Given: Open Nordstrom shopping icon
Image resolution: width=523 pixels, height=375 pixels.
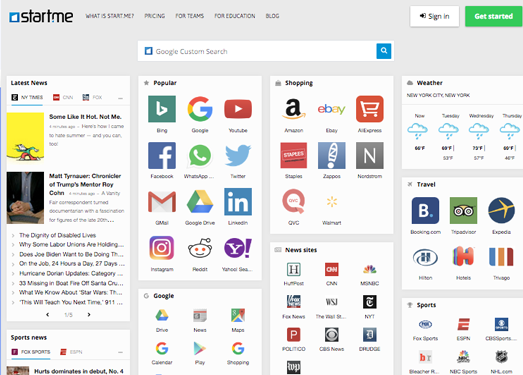Looking at the screenshot, I should (x=370, y=155).
